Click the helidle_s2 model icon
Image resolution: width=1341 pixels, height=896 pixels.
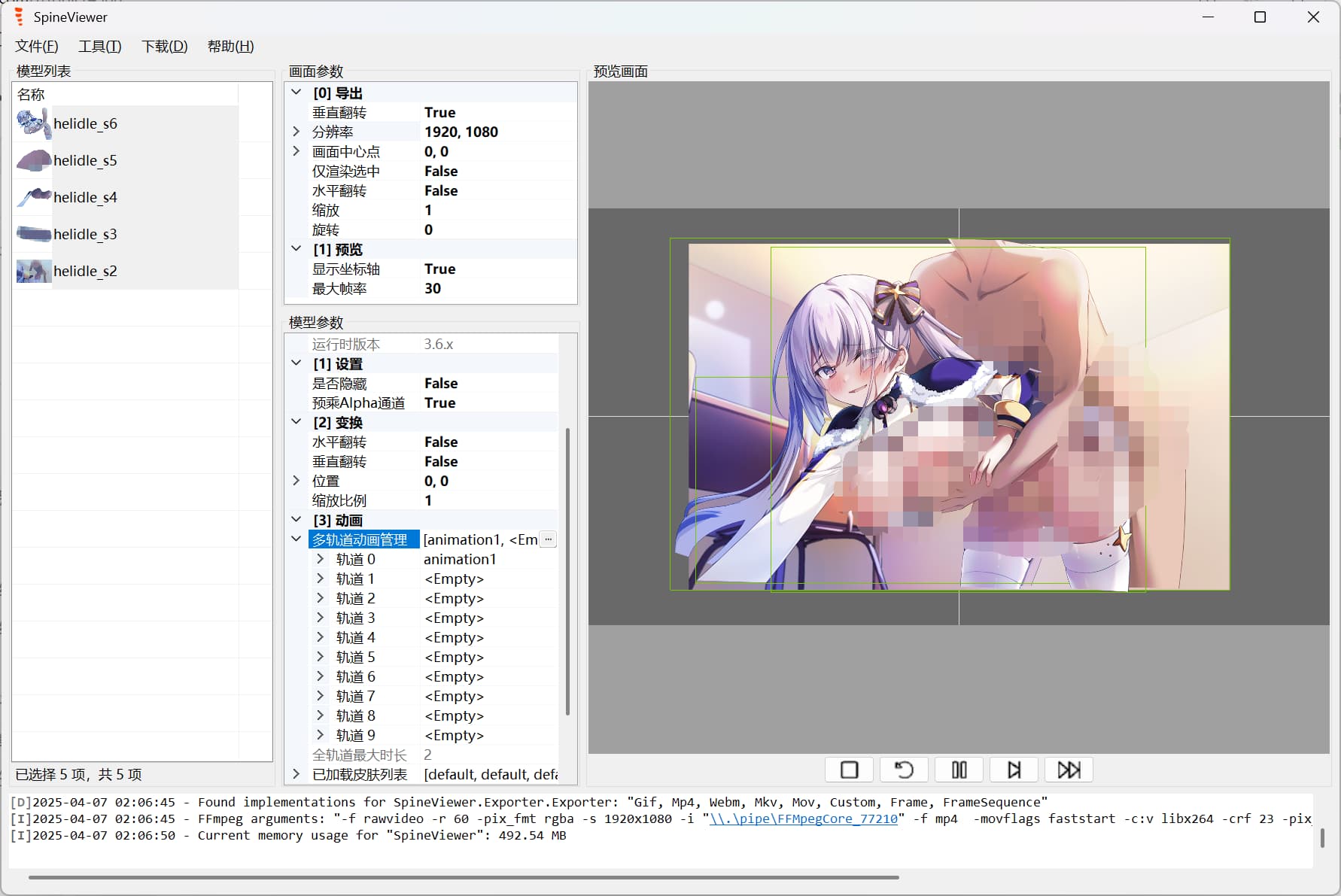(34, 271)
